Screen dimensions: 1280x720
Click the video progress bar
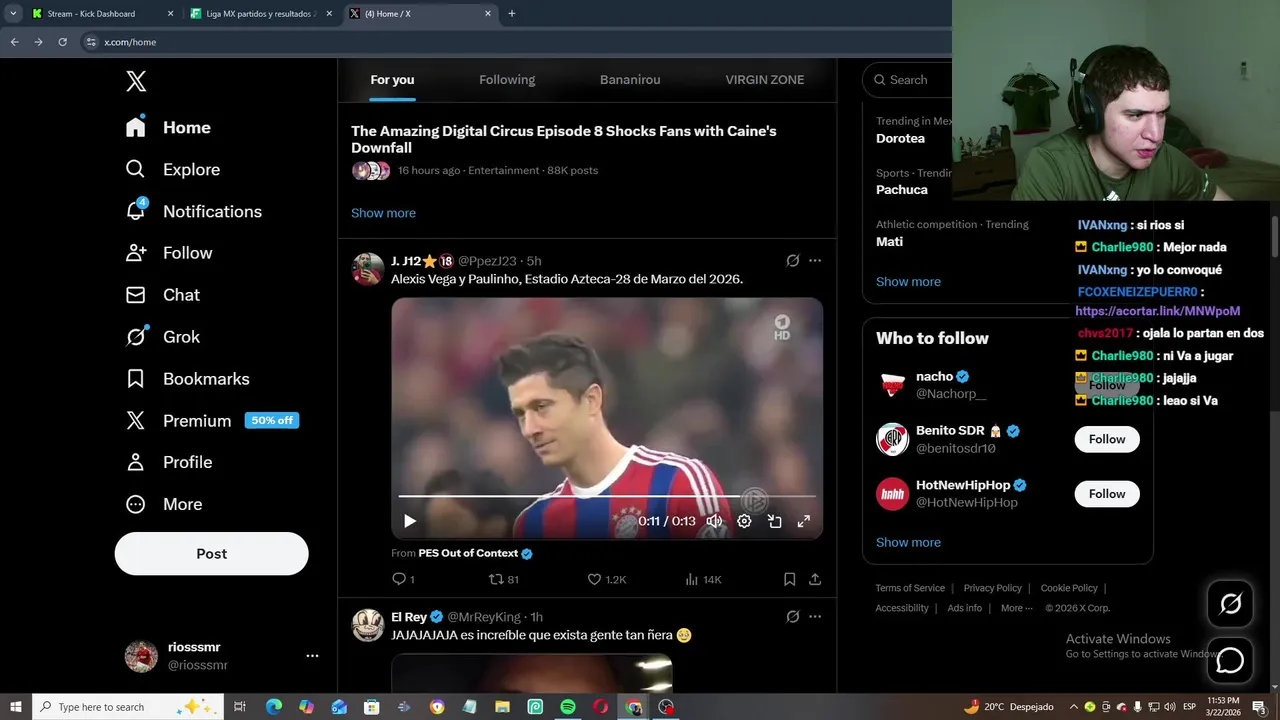607,496
